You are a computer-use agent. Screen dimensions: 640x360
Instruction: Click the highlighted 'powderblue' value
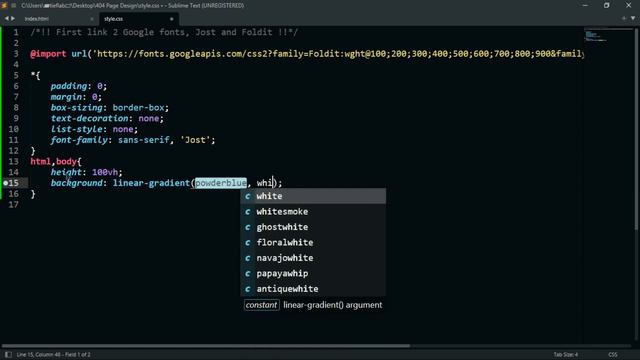pyautogui.click(x=221, y=183)
